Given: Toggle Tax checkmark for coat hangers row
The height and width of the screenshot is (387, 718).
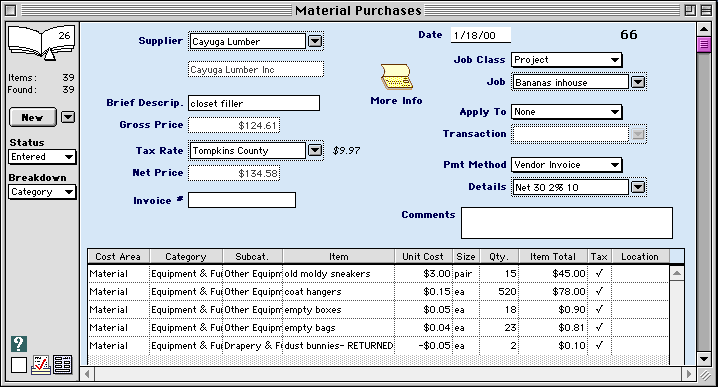Looking at the screenshot, I should pos(599,291).
